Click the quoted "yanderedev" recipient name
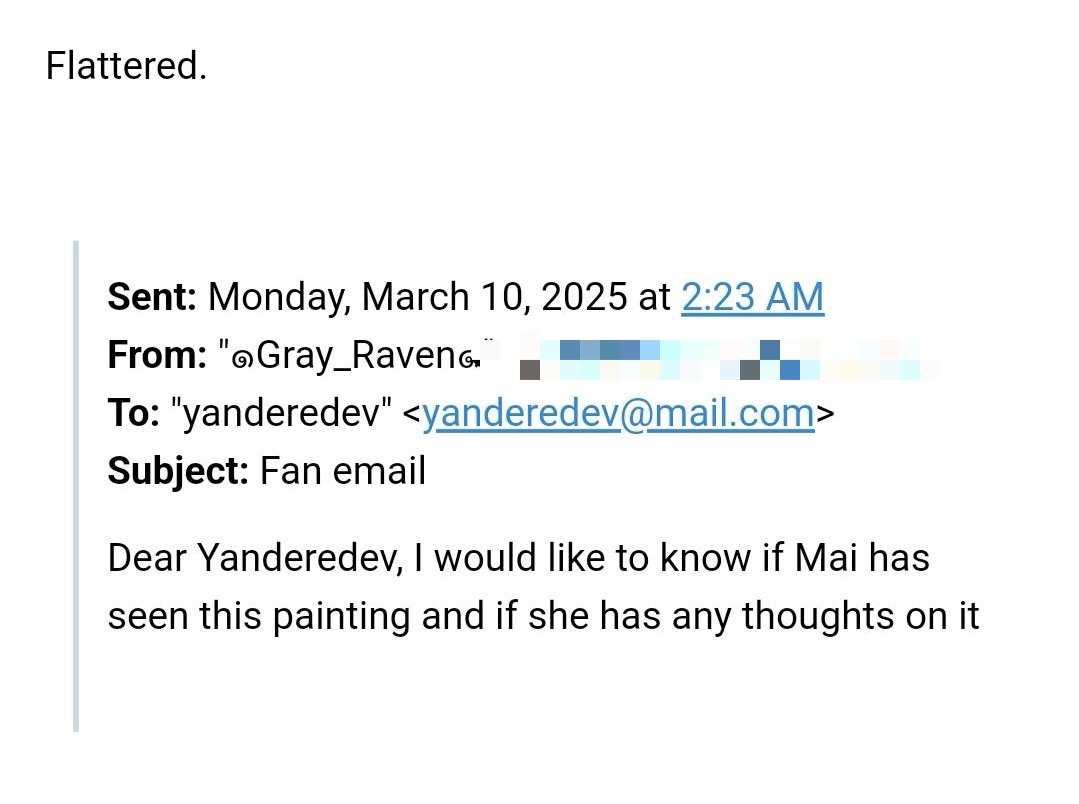The width and height of the screenshot is (1079, 804). coord(280,413)
